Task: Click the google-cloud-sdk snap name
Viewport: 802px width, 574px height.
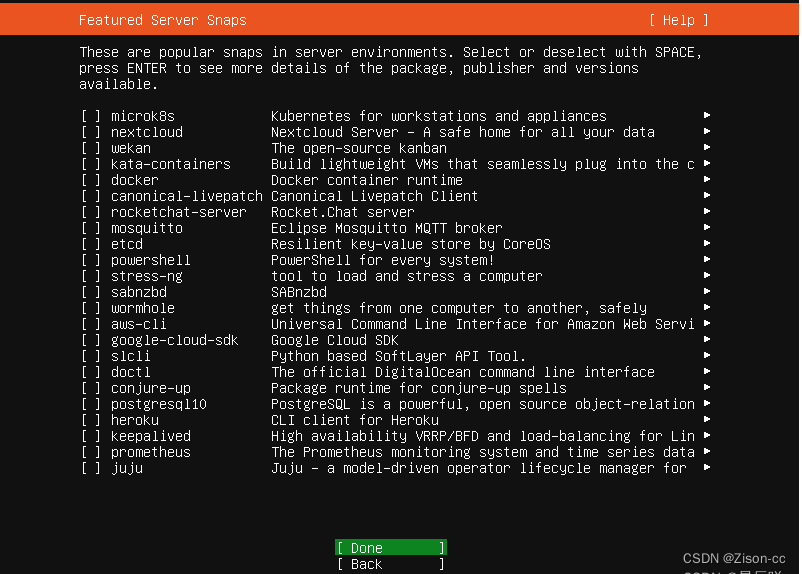Action: (174, 341)
